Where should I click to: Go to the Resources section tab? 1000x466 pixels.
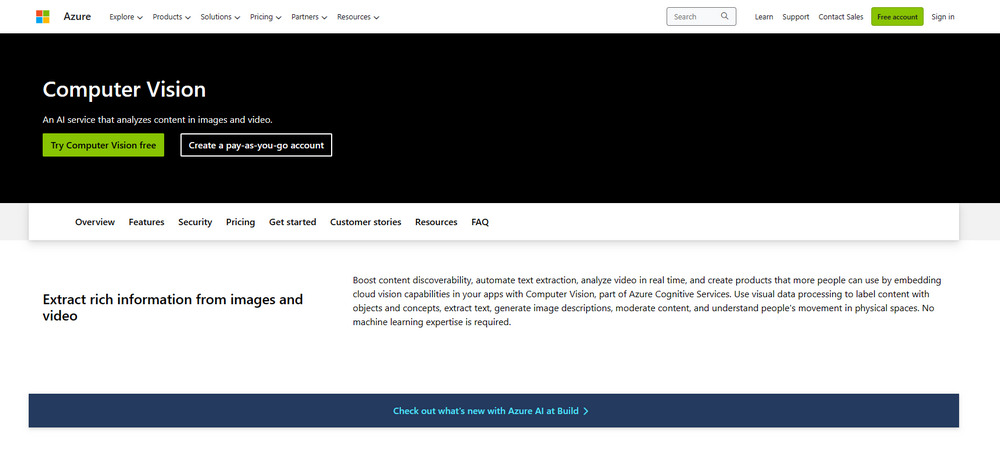[436, 222]
